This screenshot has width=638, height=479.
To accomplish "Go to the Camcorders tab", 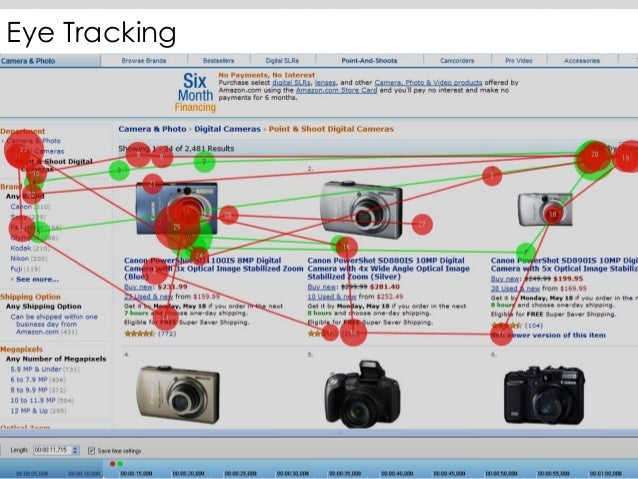I will (457, 61).
